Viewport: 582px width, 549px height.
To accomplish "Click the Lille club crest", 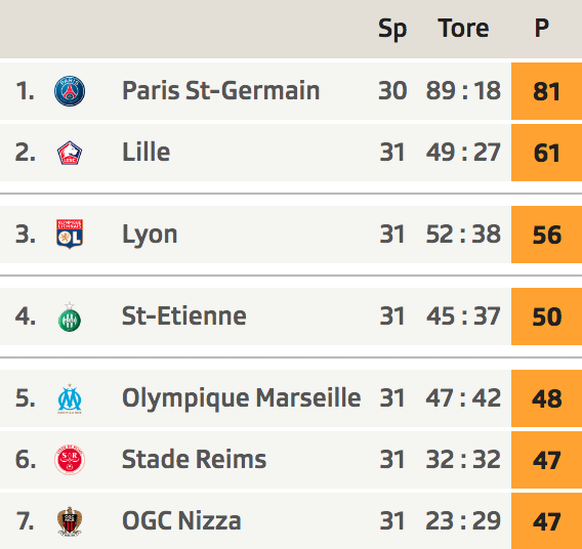I will click(69, 153).
